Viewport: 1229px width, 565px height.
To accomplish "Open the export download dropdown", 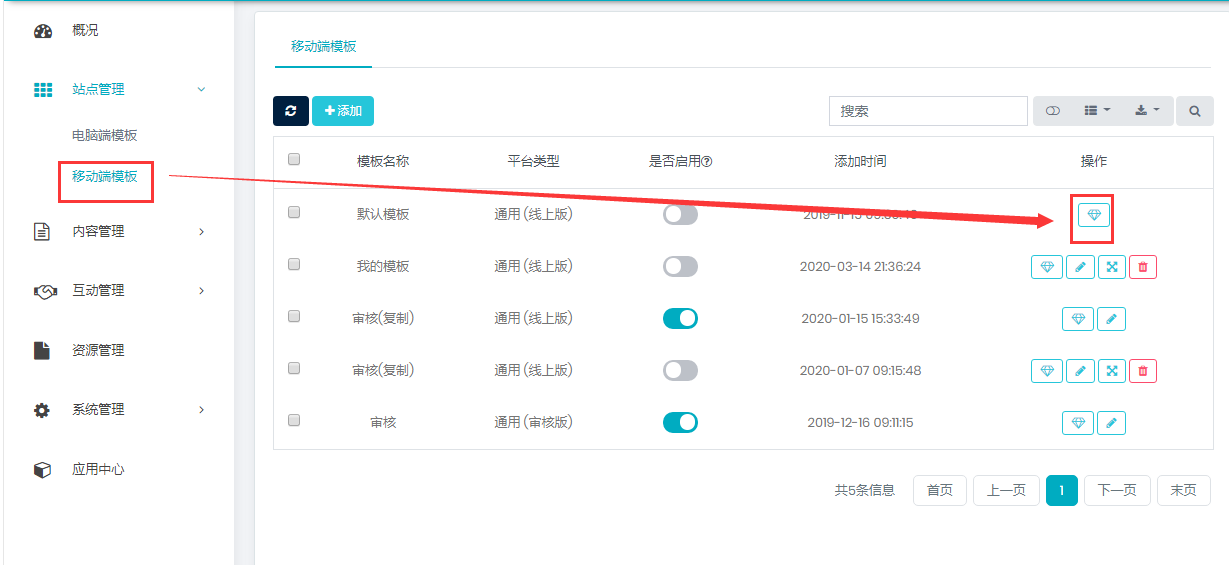I will [1146, 111].
